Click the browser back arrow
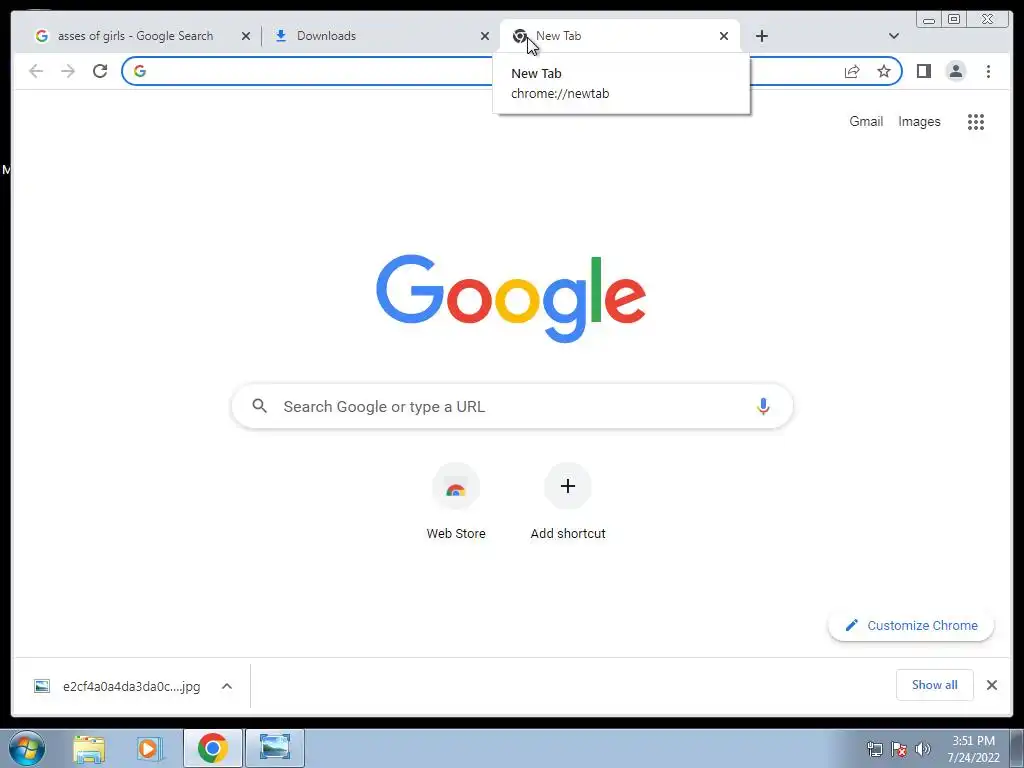Viewport: 1024px width, 768px height. tap(36, 71)
